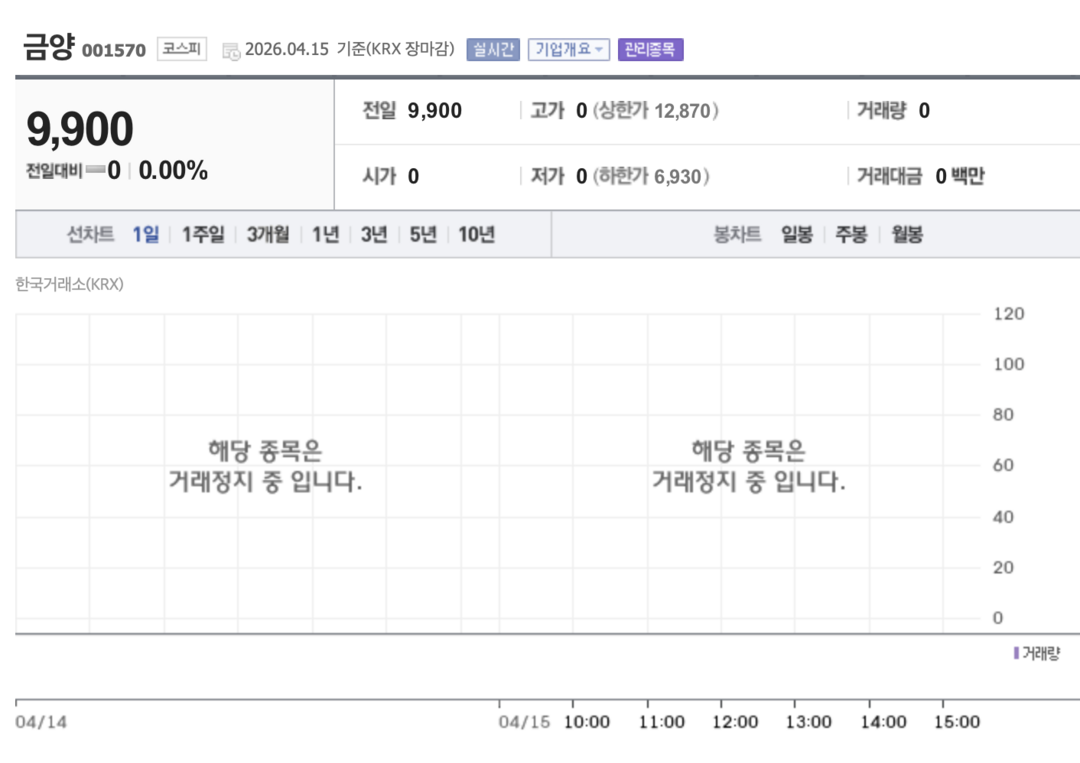This screenshot has height=763, width=1080.
Task: Select the 1일 line chart period
Action: (x=146, y=235)
